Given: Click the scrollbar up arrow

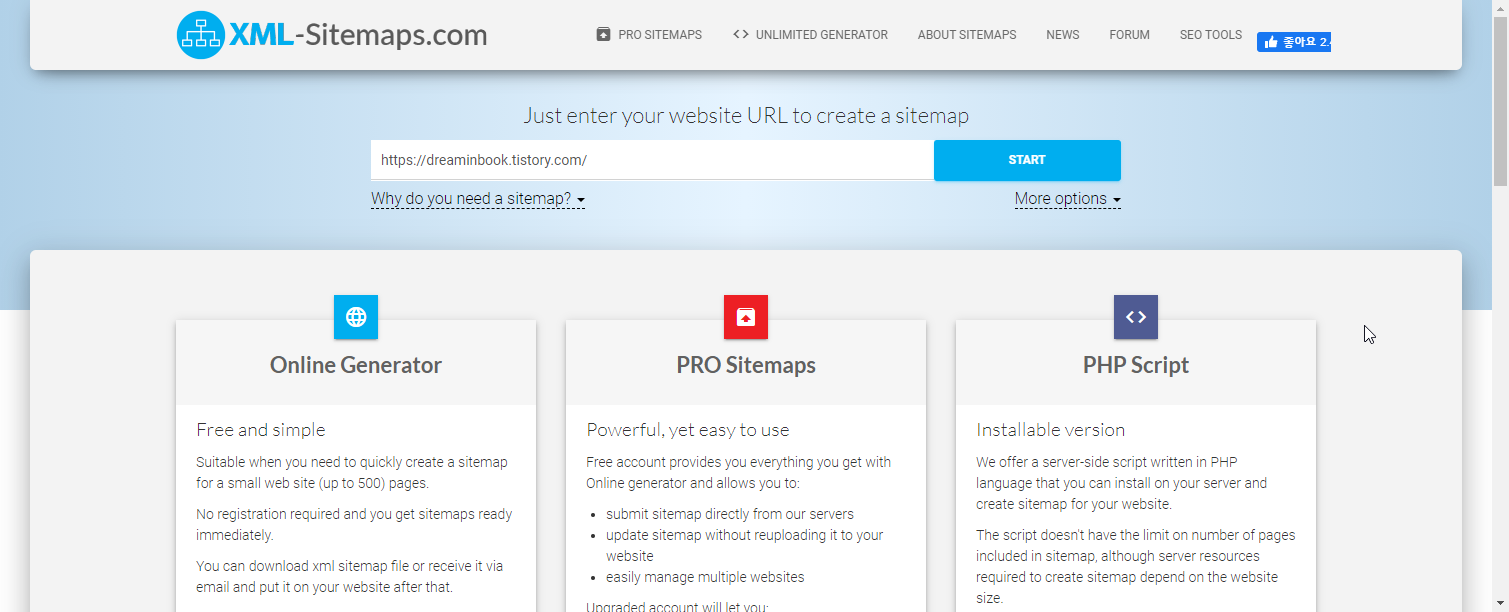Looking at the screenshot, I should tap(1500, 7).
